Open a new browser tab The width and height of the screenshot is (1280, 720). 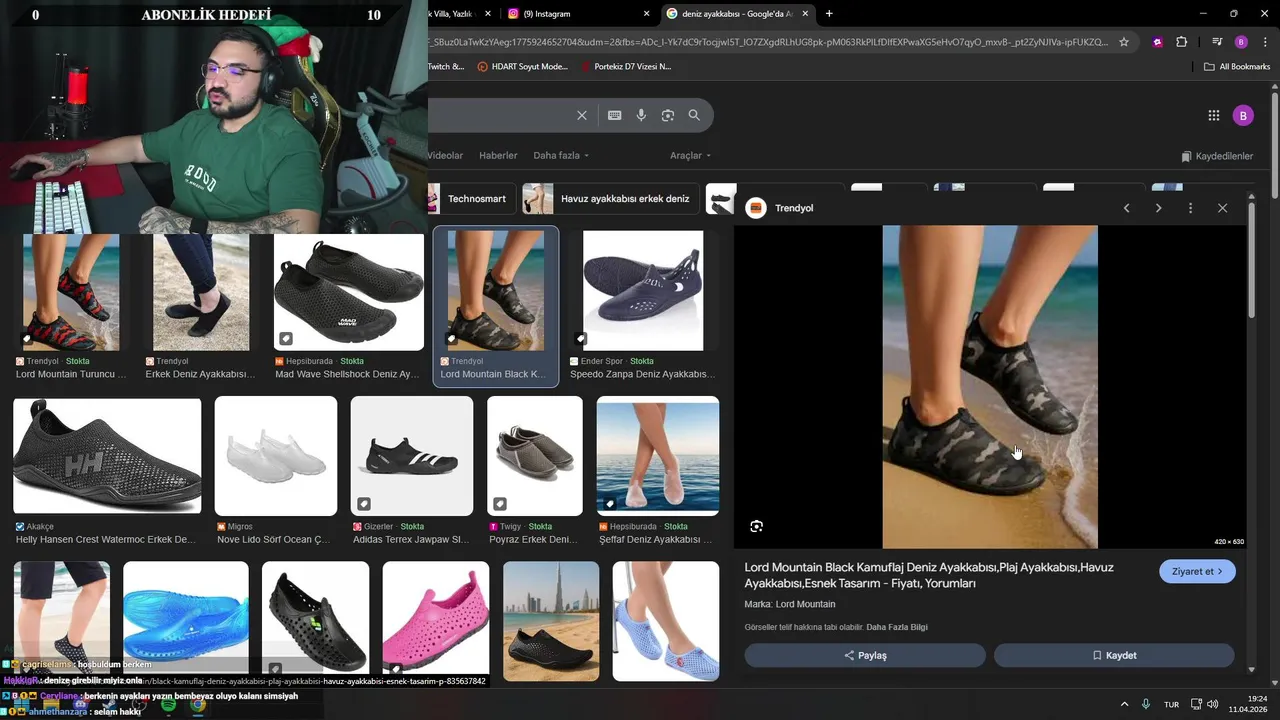829,14
